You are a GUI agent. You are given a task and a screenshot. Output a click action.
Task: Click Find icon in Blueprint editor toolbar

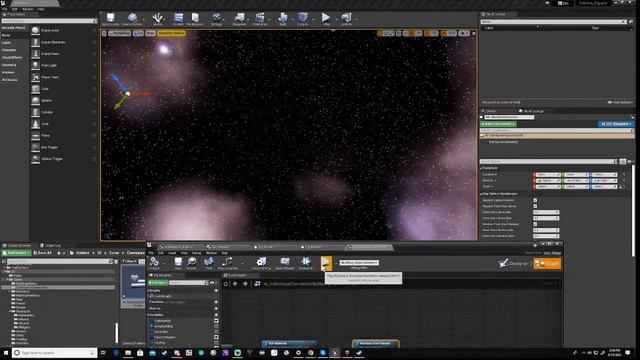(x=209, y=263)
